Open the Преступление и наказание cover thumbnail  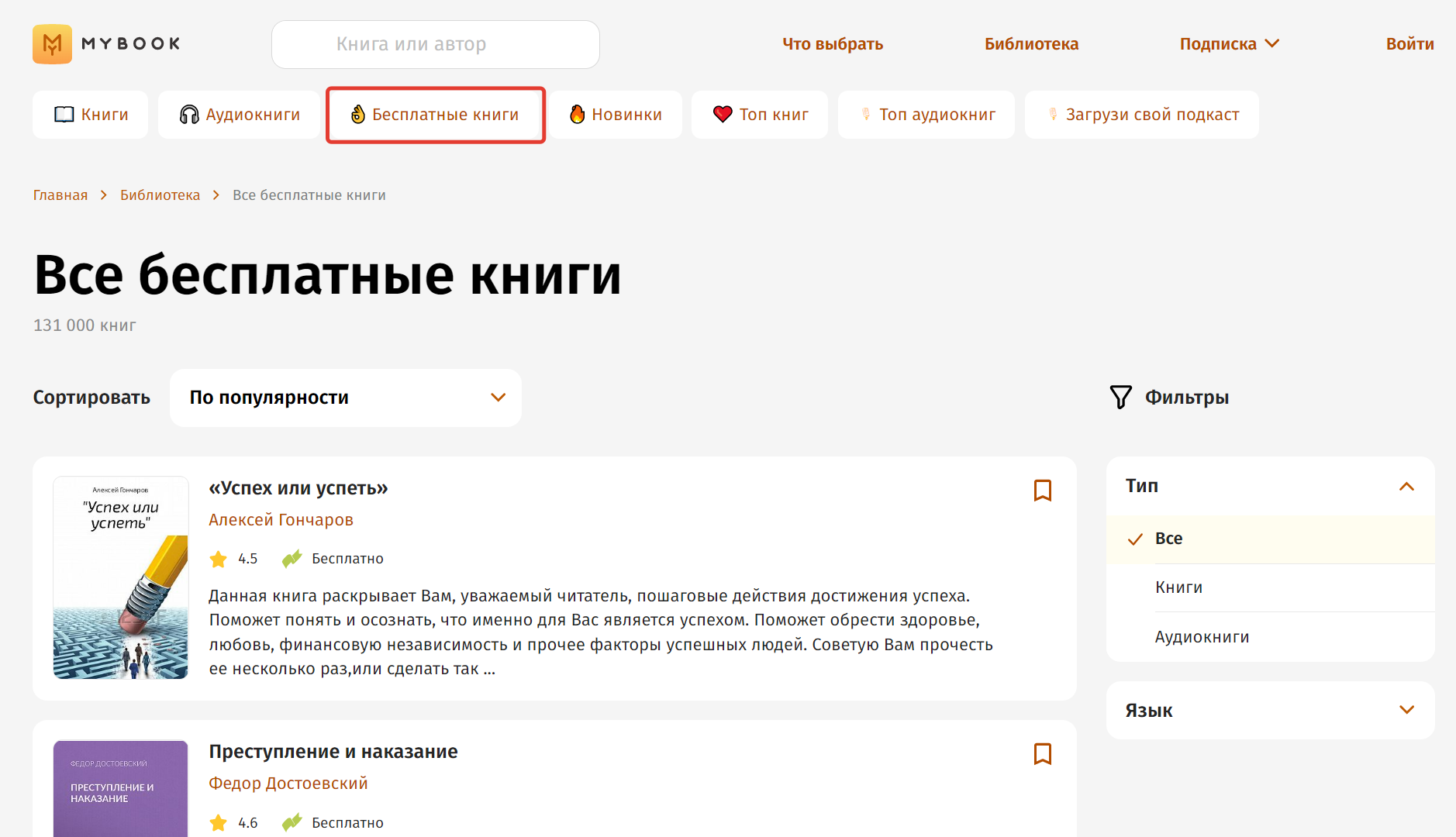[x=121, y=789]
